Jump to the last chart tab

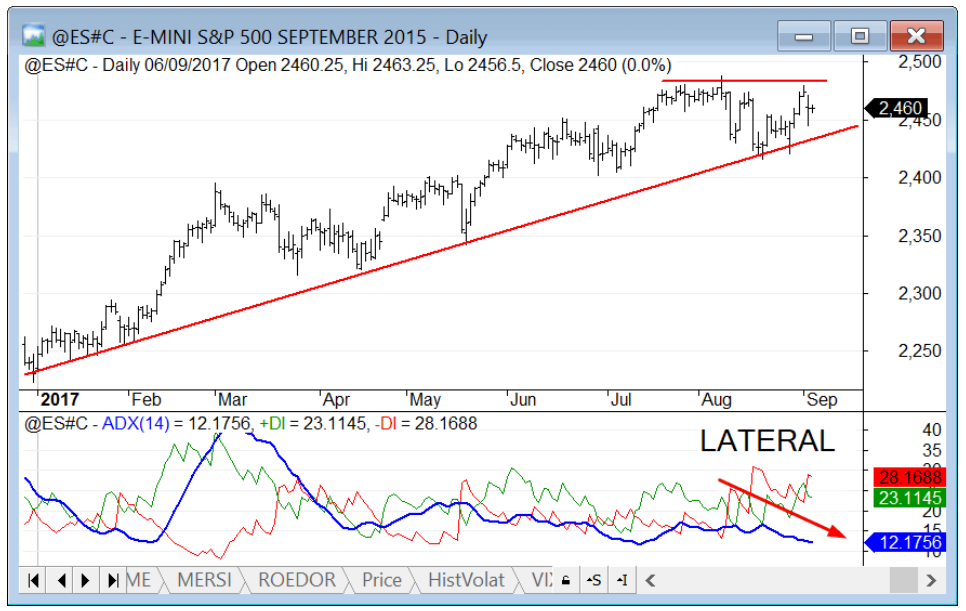point(113,580)
